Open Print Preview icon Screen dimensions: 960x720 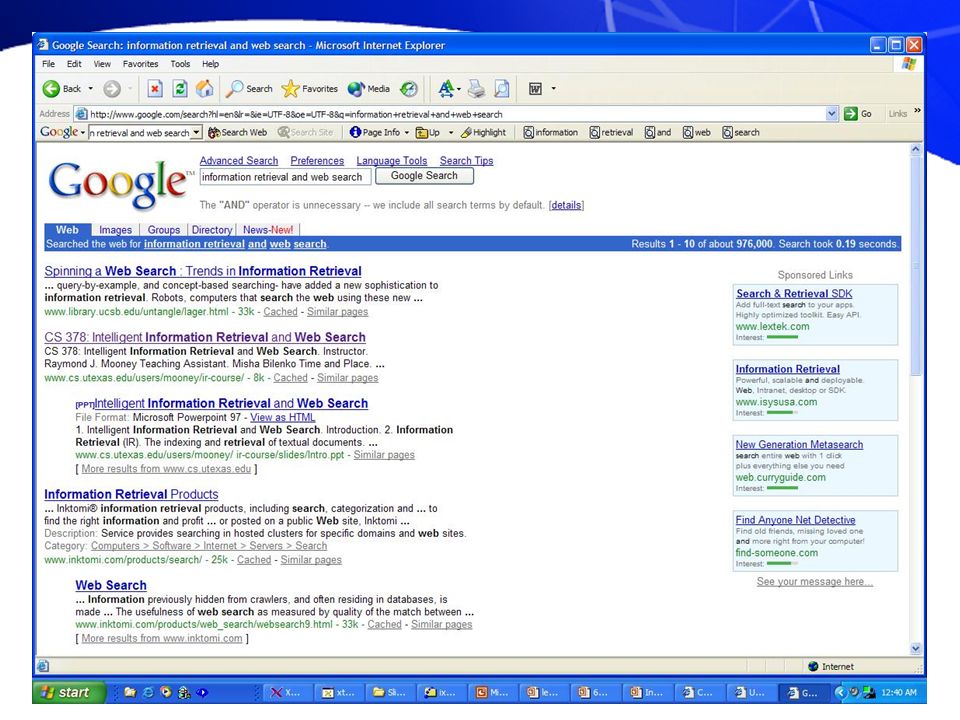501,89
